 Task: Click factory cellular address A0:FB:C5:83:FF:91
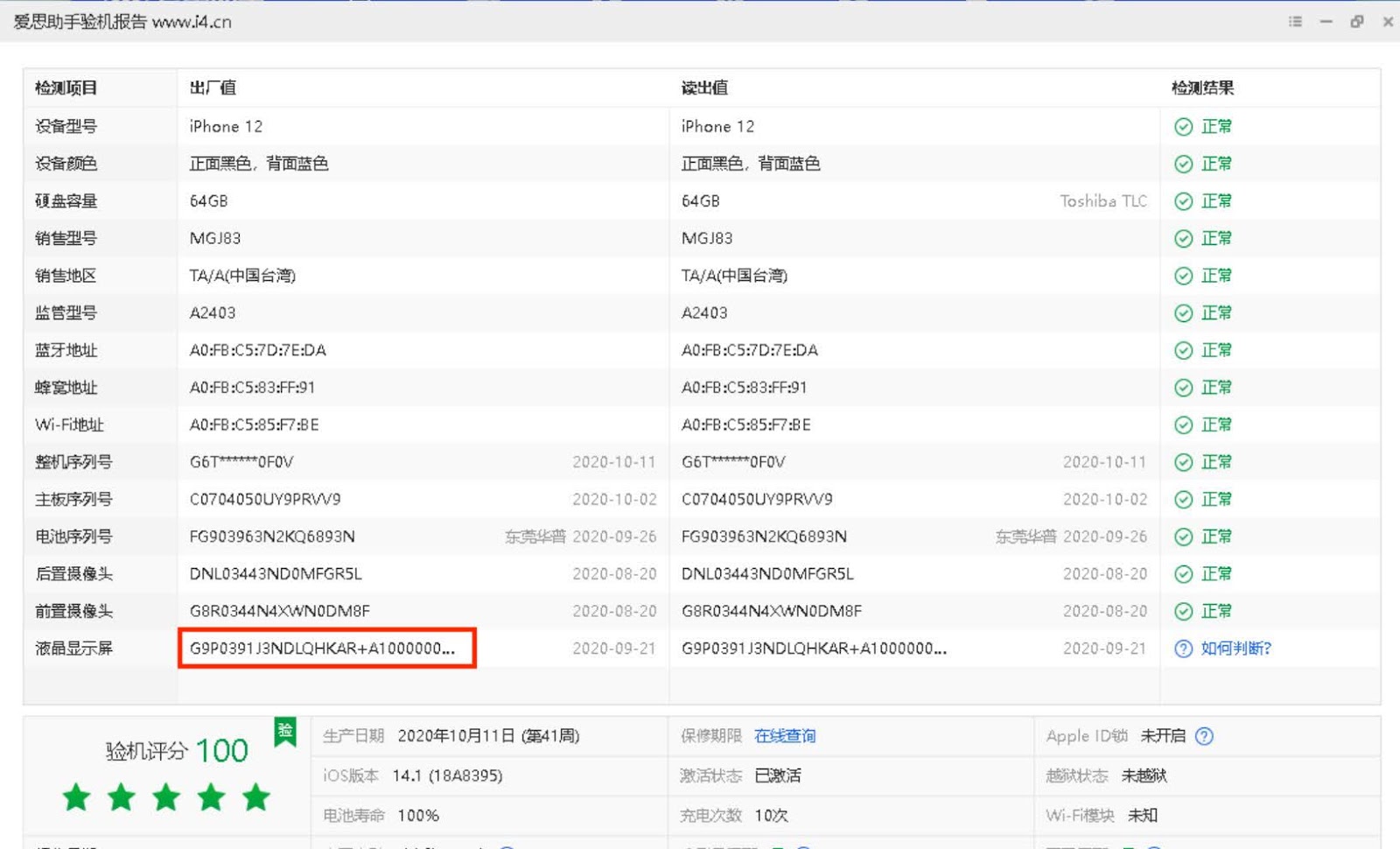click(252, 388)
